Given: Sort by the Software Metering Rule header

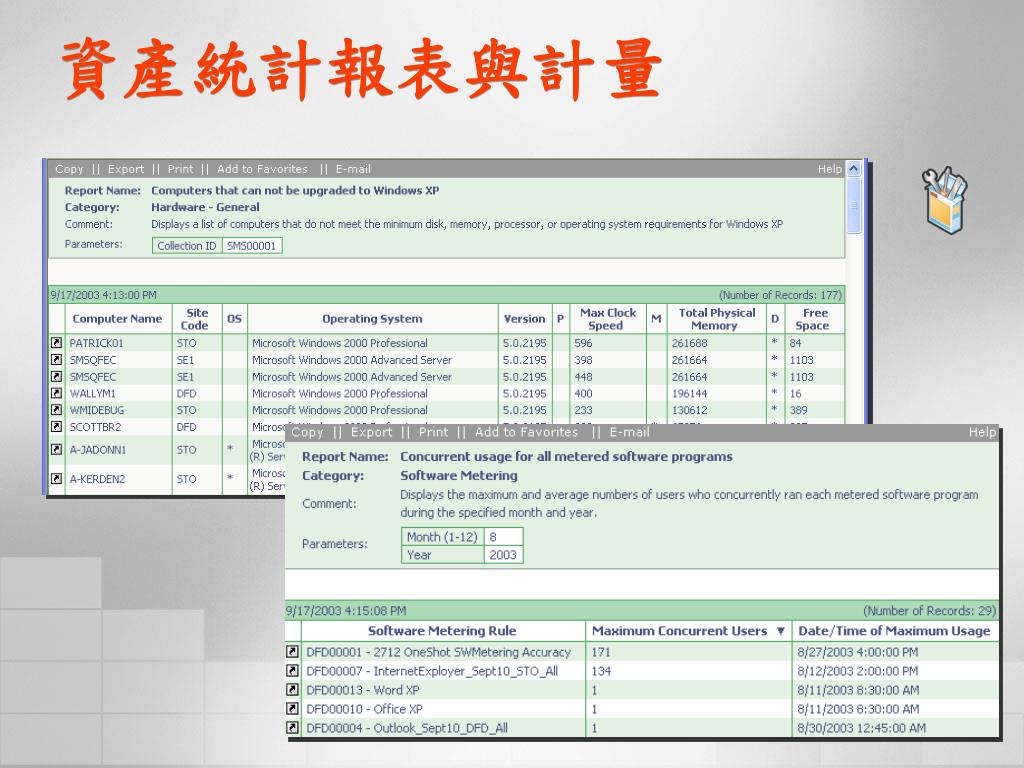Looking at the screenshot, I should click(x=442, y=631).
